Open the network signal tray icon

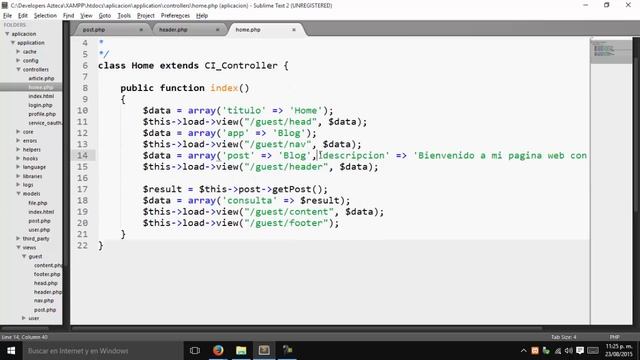tap(558, 351)
